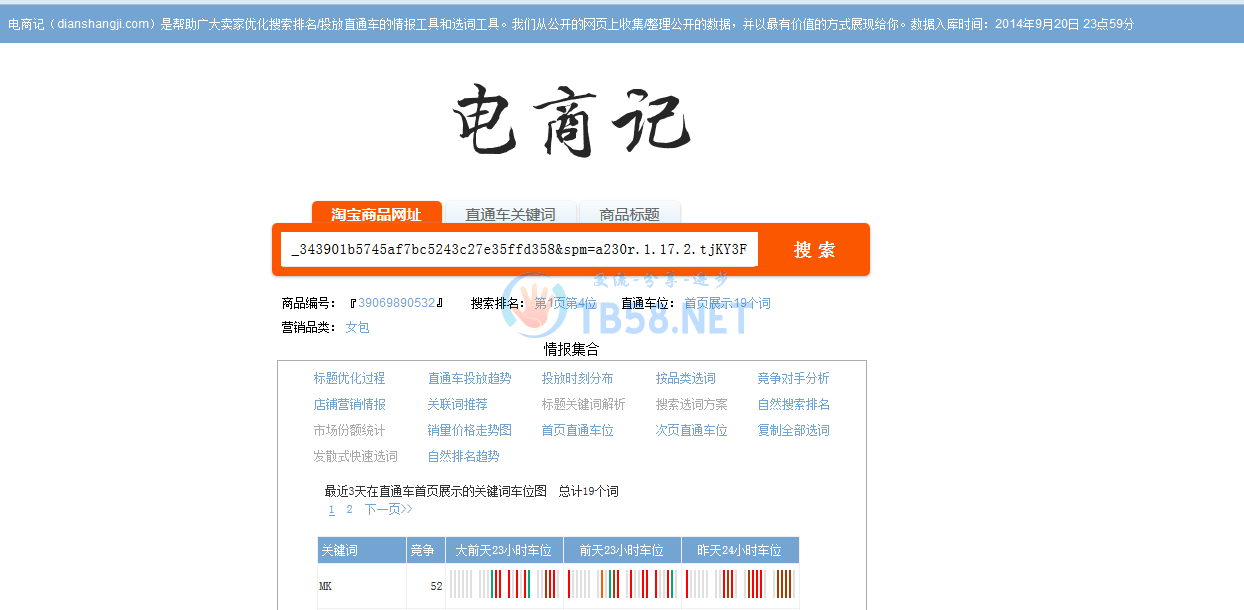Select the 淘宝商品网址 tab
The width and height of the screenshot is (1244, 610).
coord(376,214)
